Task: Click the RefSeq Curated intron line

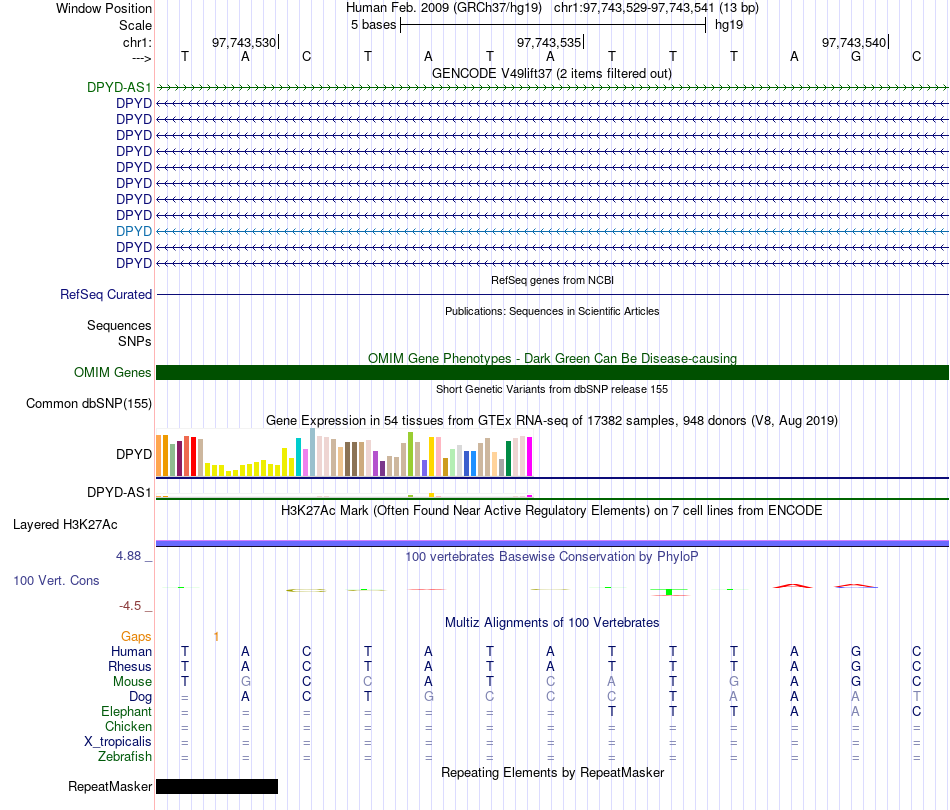Action: [552, 294]
